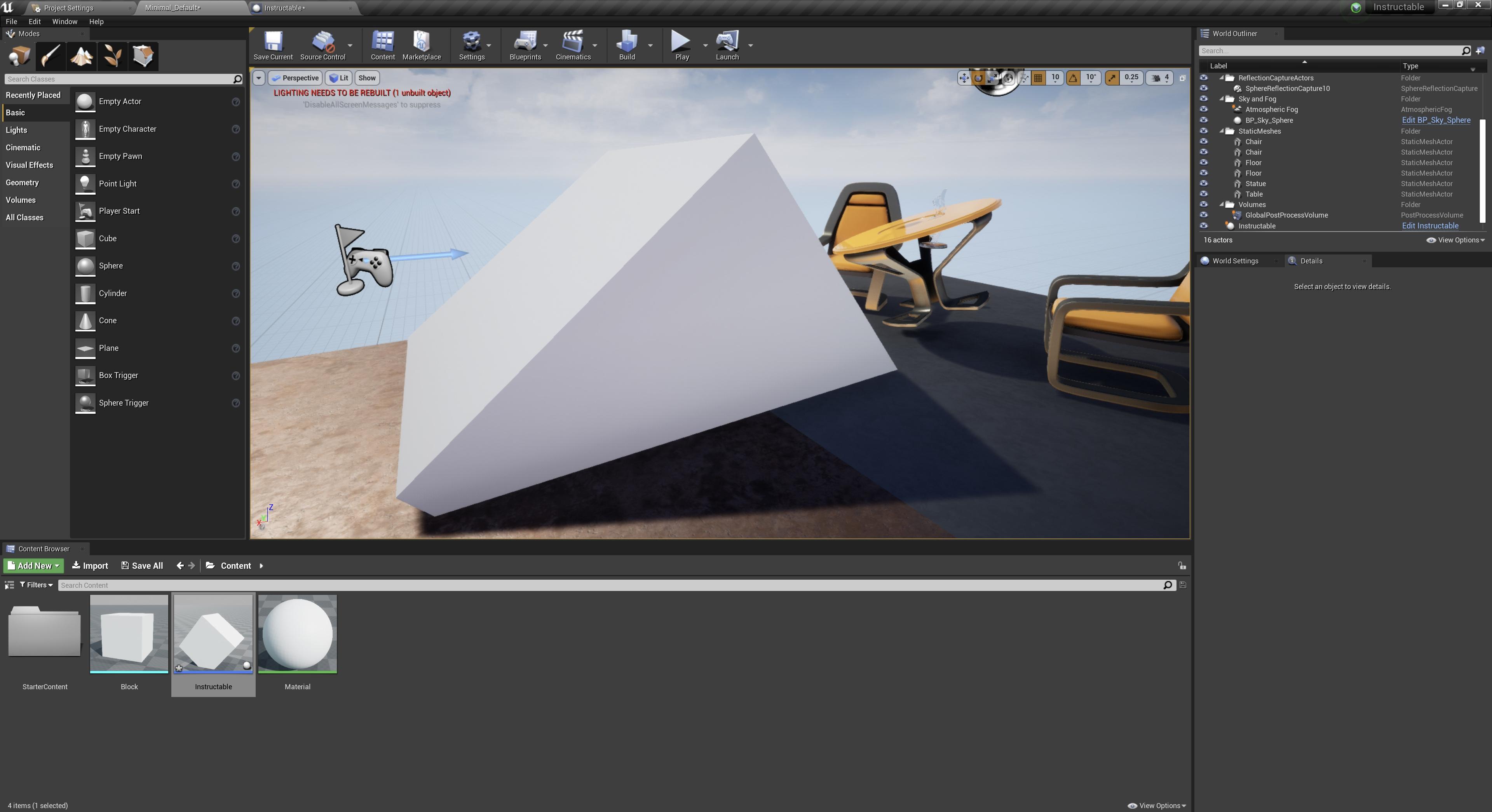Click the Search Classes field
Screen dimensions: 1492x812
tap(124, 79)
